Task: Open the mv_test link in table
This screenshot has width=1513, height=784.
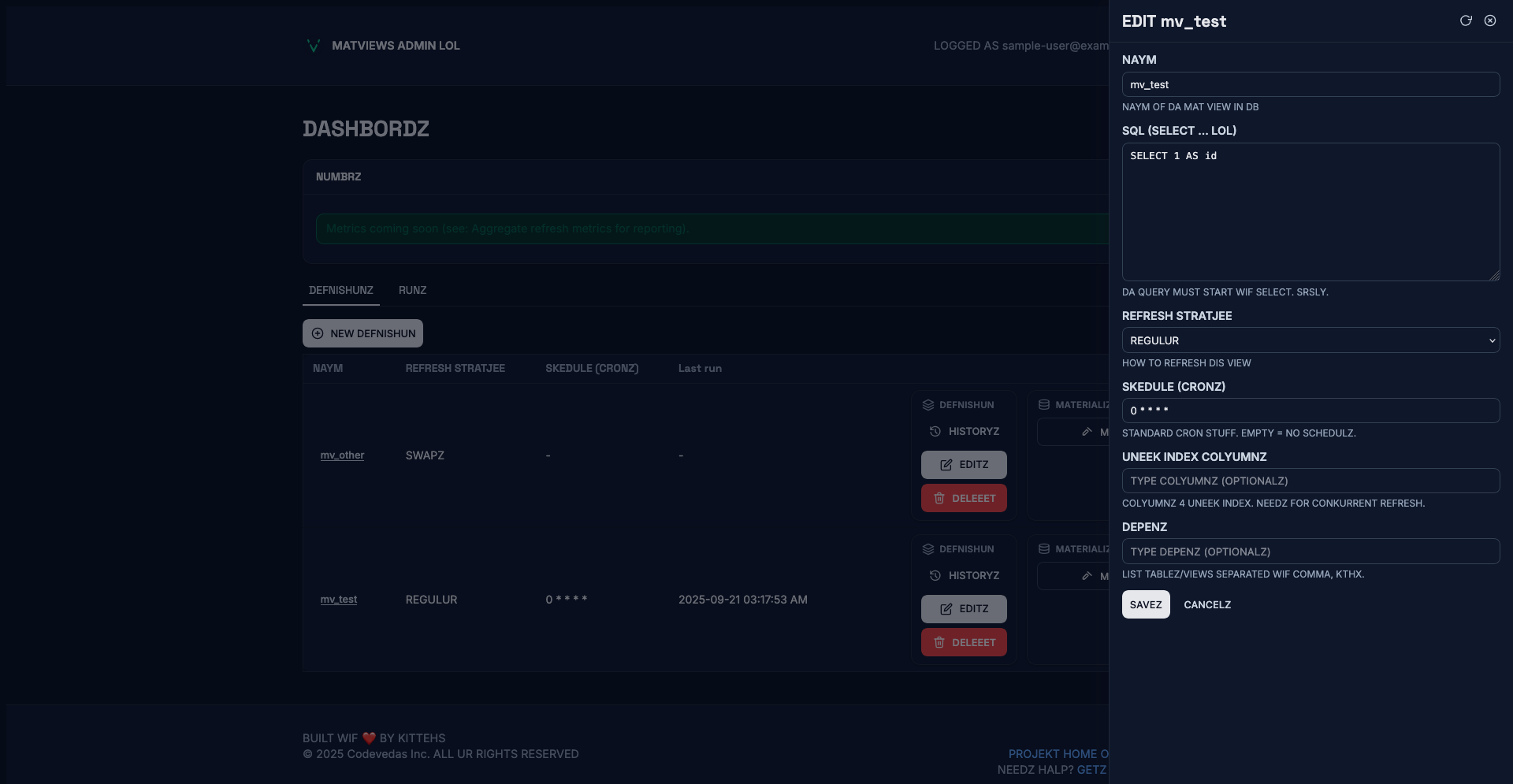Action: pos(338,600)
